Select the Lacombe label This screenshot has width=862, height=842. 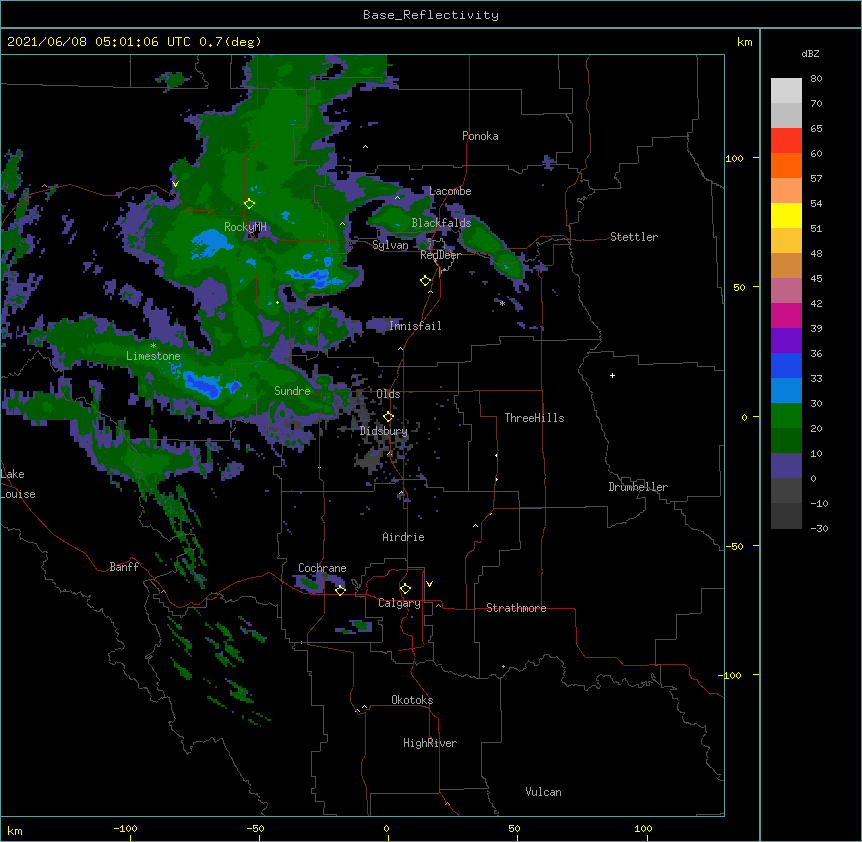[450, 191]
